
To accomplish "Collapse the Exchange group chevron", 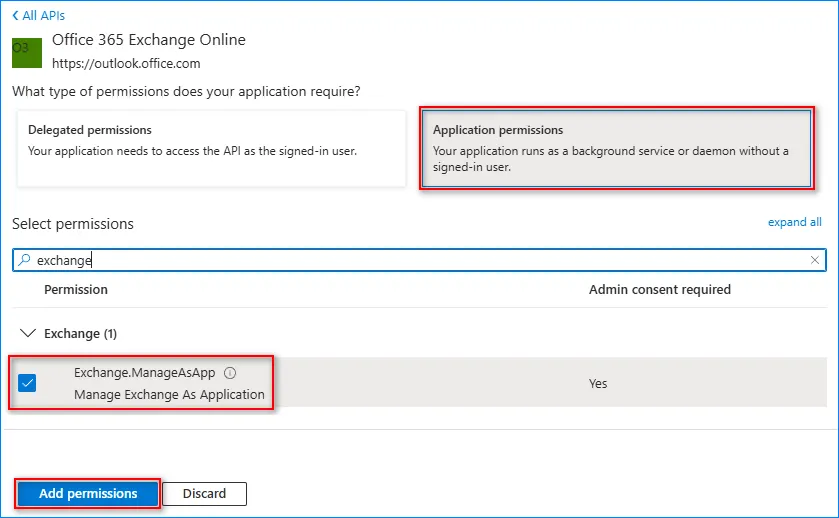I will 26,333.
